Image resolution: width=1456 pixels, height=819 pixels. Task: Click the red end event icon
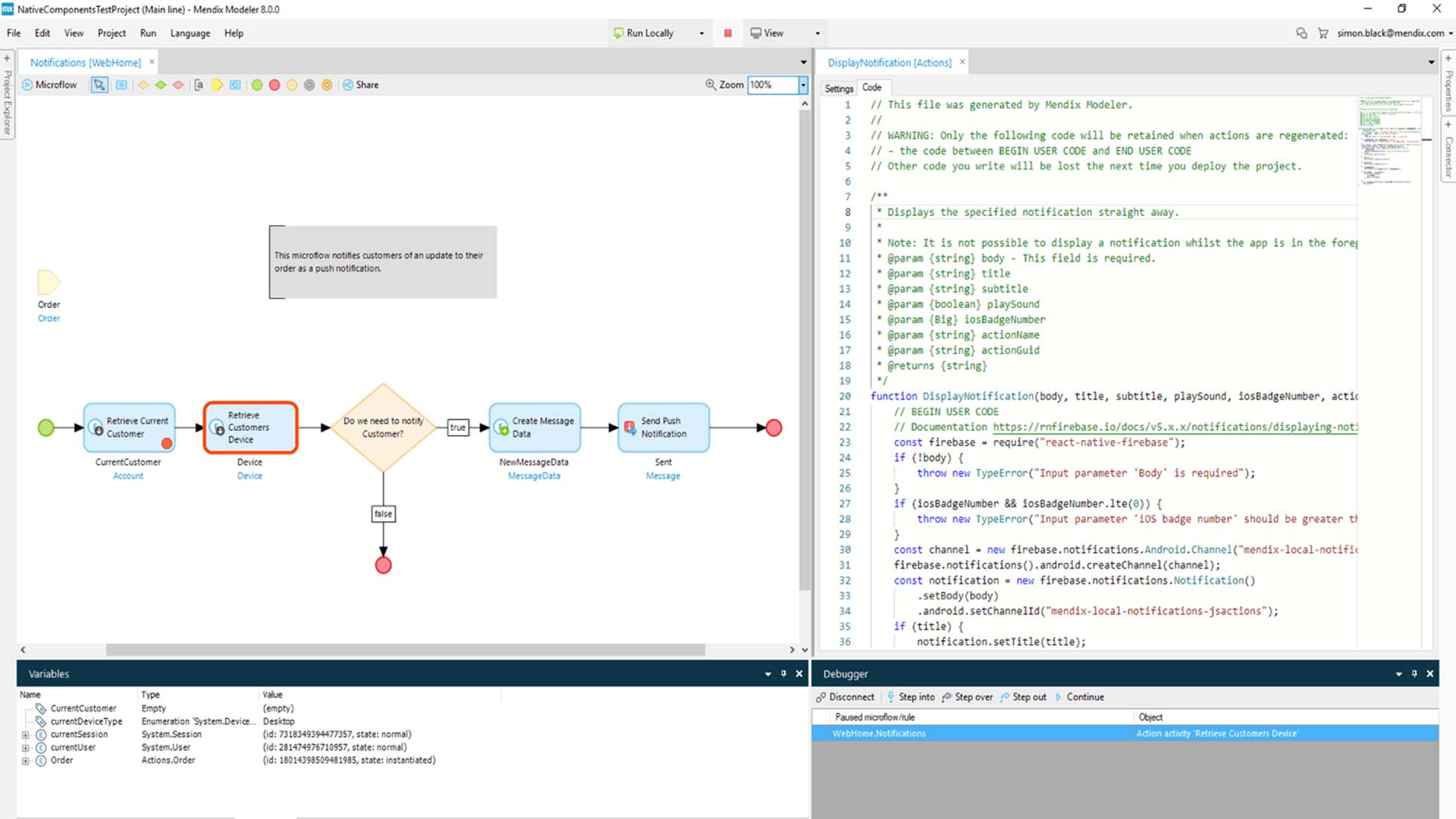(275, 85)
